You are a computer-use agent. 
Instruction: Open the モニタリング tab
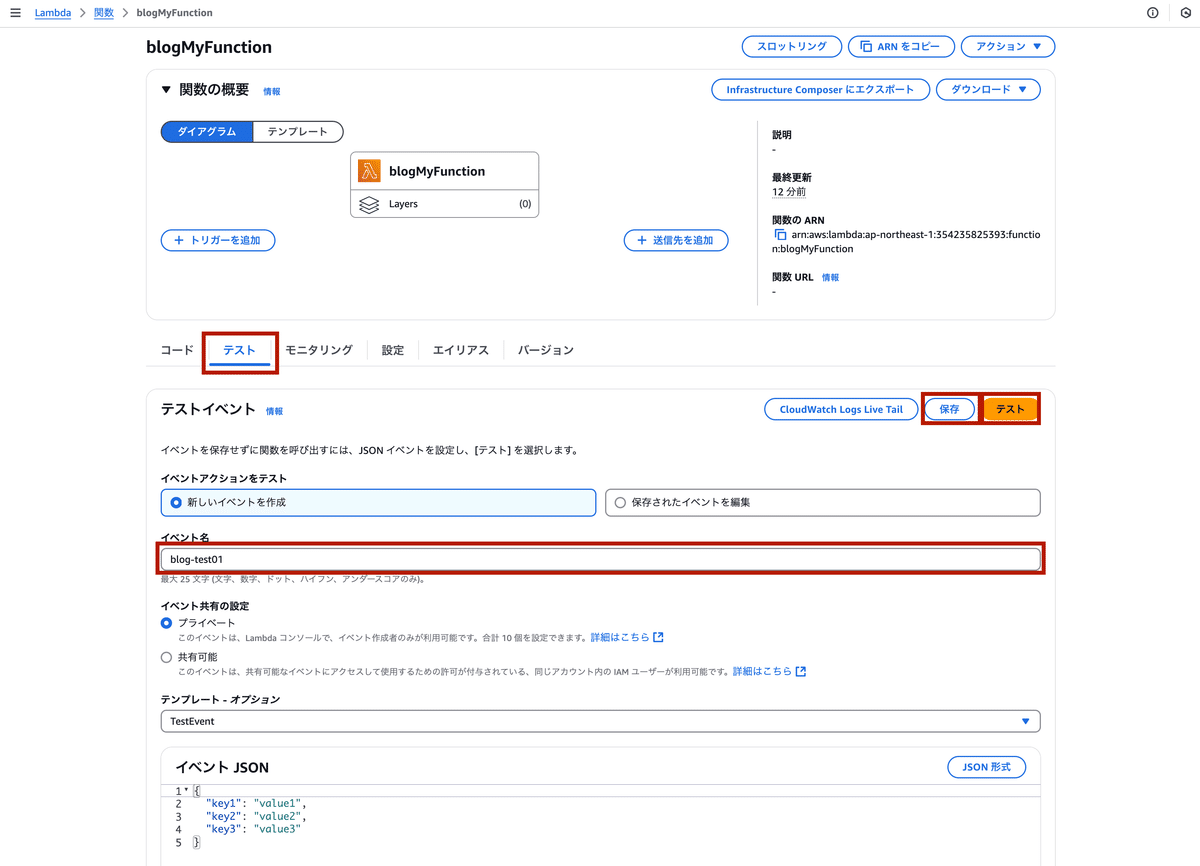(x=319, y=350)
